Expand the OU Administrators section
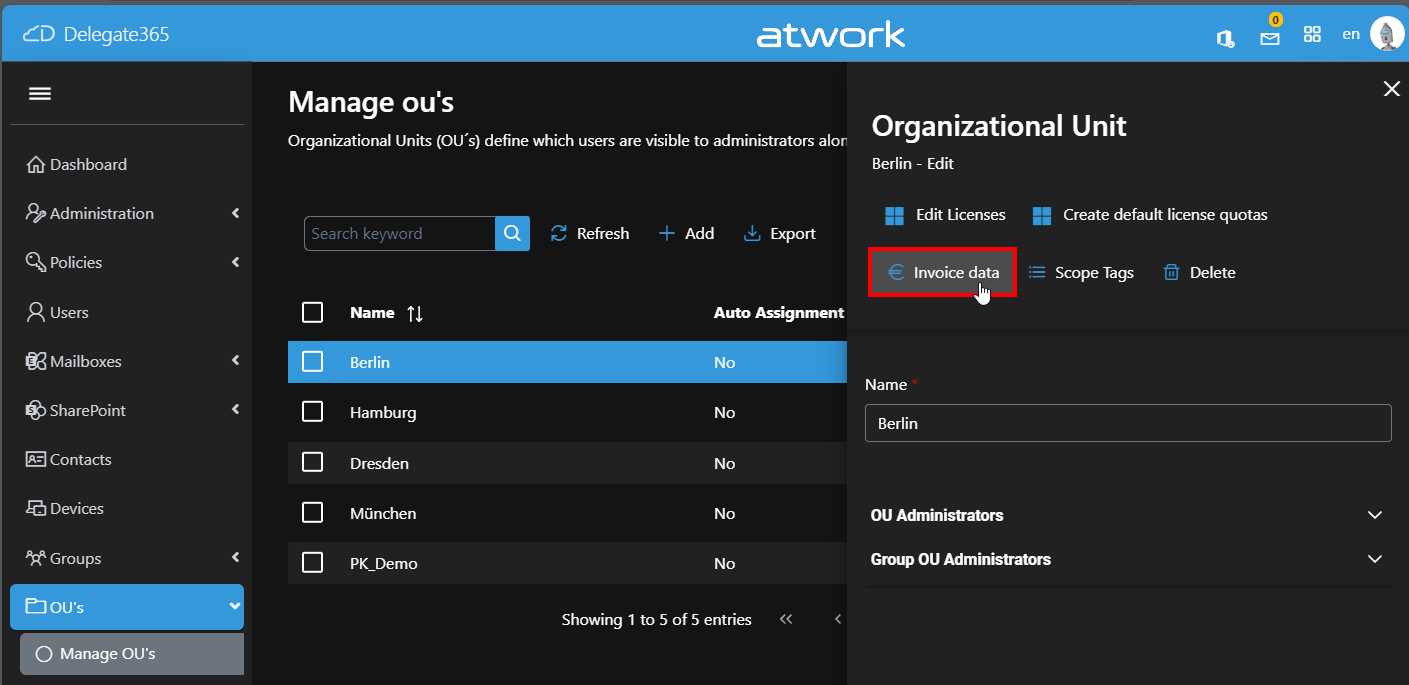Image resolution: width=1409 pixels, height=685 pixels. (1374, 515)
